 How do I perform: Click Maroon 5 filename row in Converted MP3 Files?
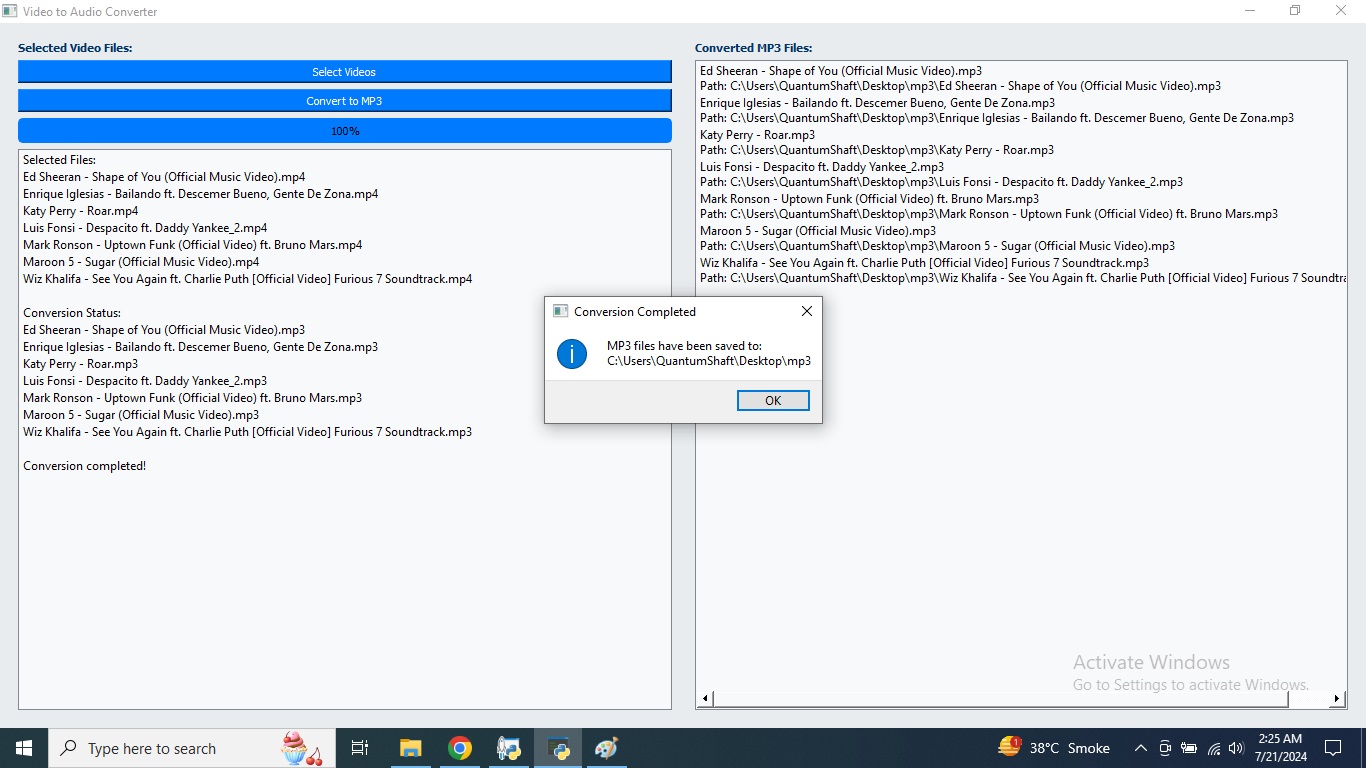pyautogui.click(x=818, y=231)
